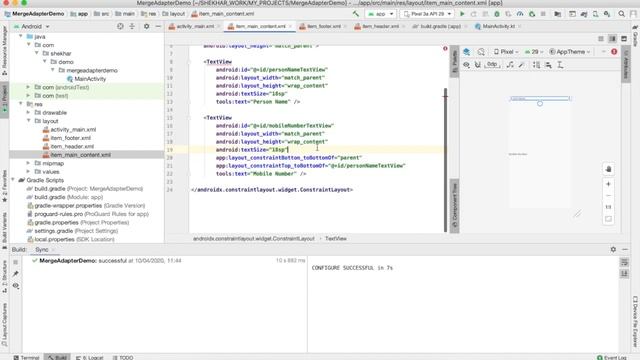Switch to activity_main.xml tab
Image resolution: width=640 pixels, height=360 pixels.
195,26
